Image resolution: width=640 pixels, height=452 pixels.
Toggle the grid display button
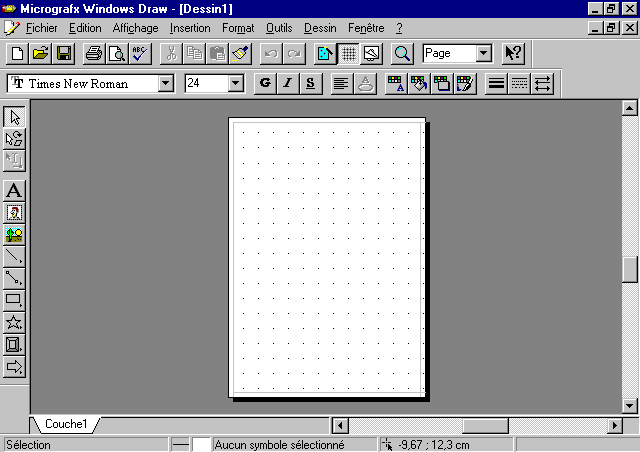point(349,53)
